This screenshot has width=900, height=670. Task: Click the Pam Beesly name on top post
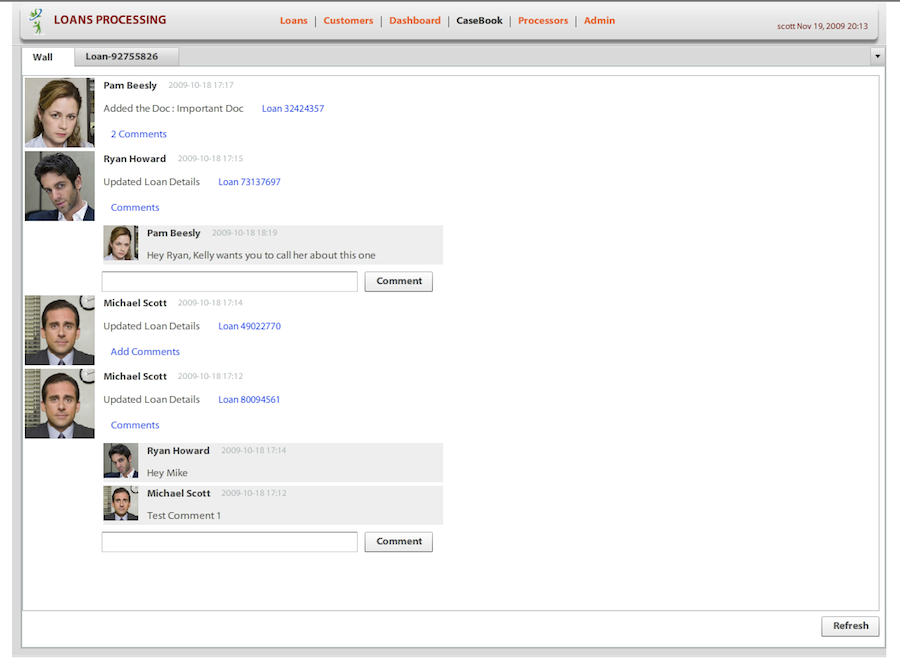(130, 86)
